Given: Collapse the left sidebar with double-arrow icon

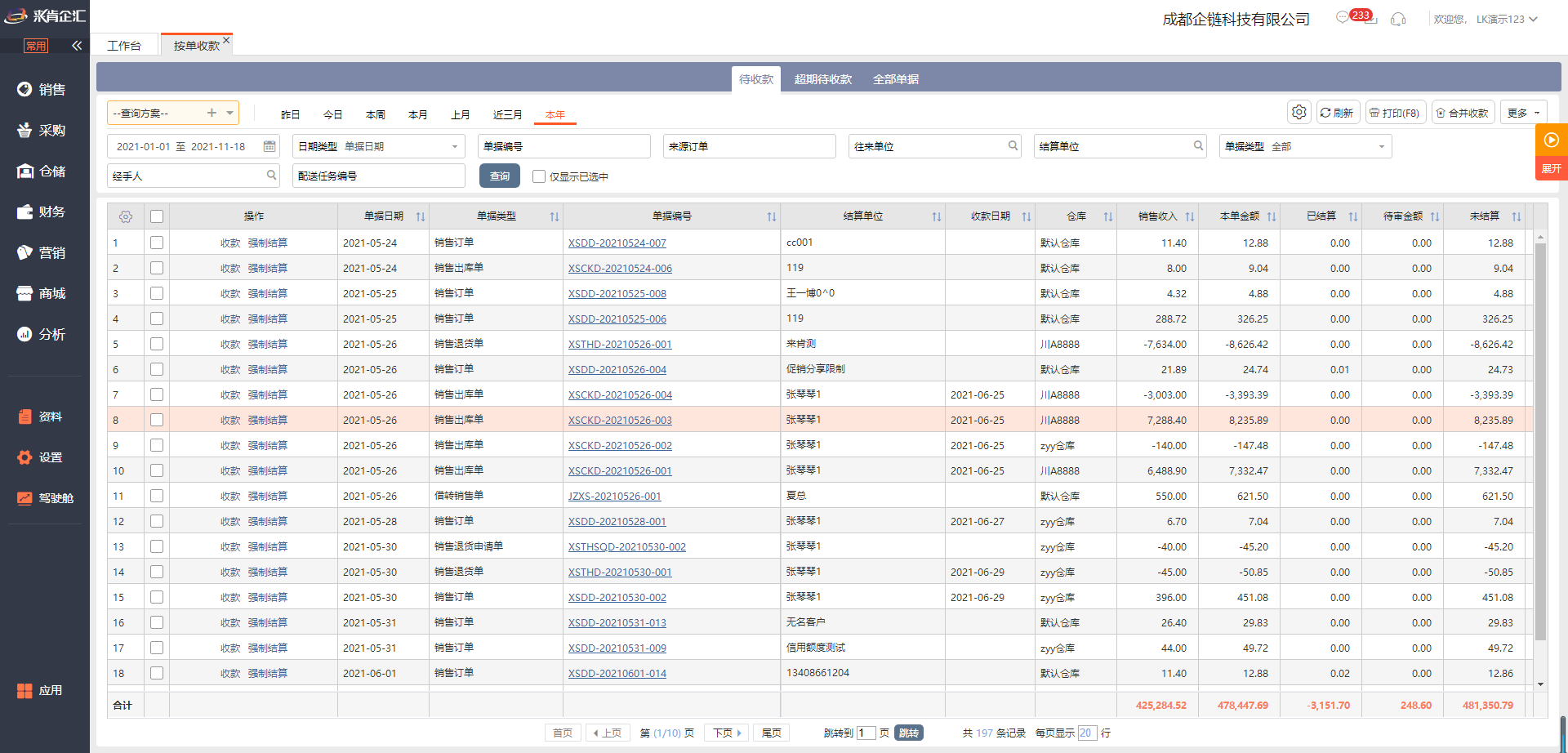Looking at the screenshot, I should pyautogui.click(x=77, y=46).
